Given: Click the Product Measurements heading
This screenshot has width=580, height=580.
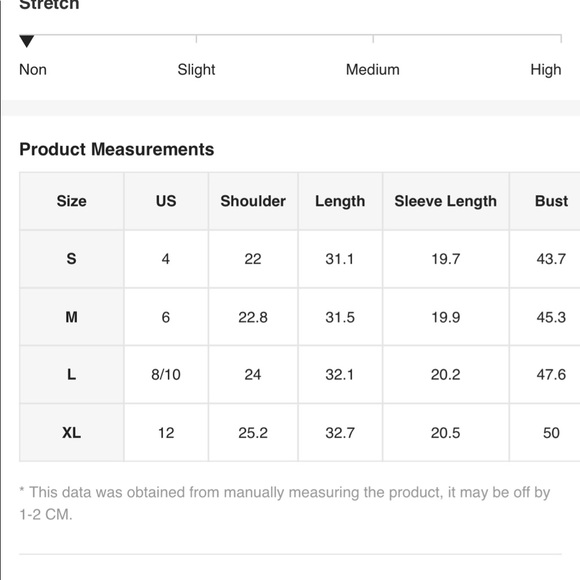Looking at the screenshot, I should point(117,149).
